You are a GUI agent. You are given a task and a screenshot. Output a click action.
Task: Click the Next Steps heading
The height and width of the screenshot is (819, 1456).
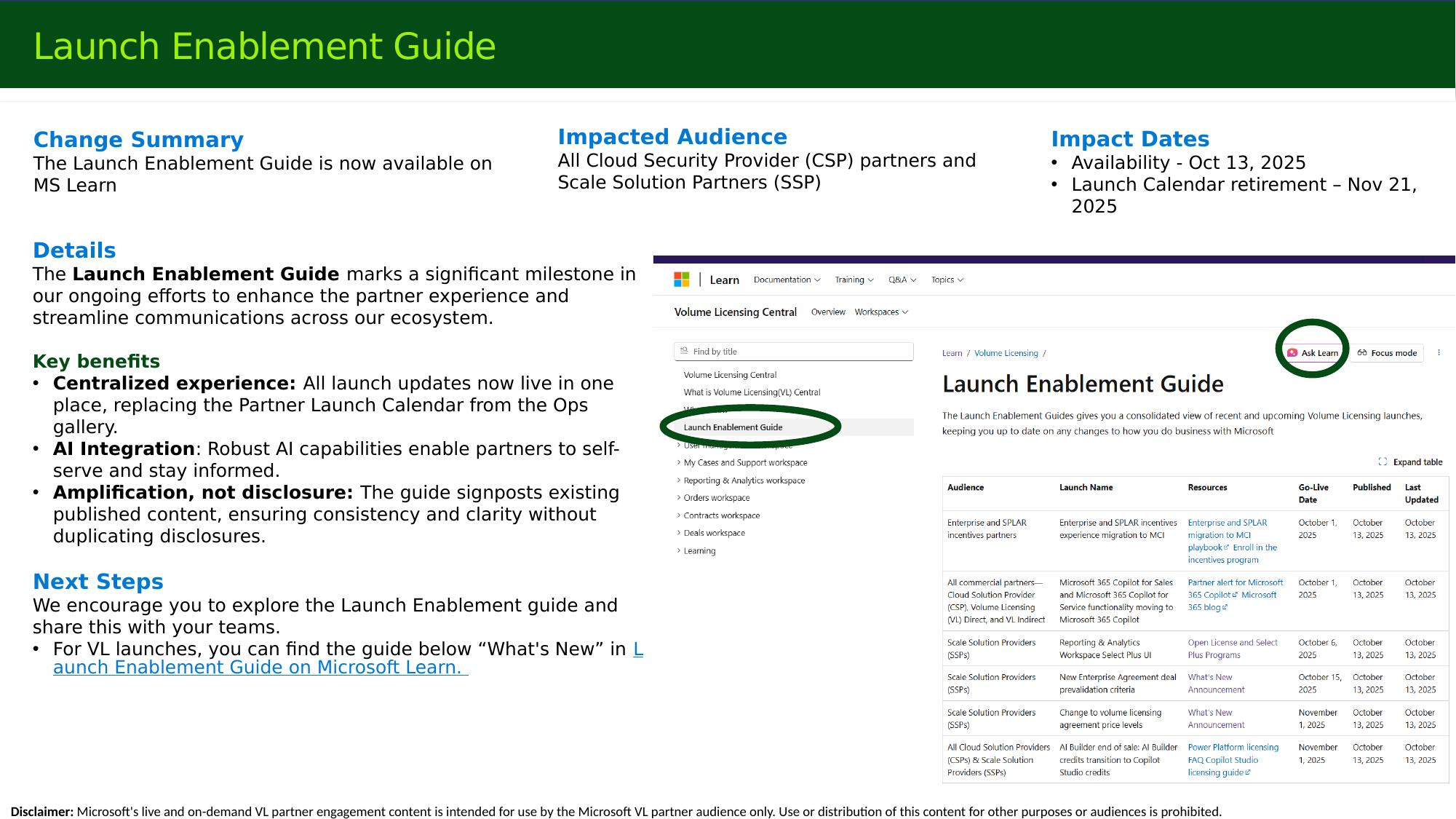tap(98, 582)
